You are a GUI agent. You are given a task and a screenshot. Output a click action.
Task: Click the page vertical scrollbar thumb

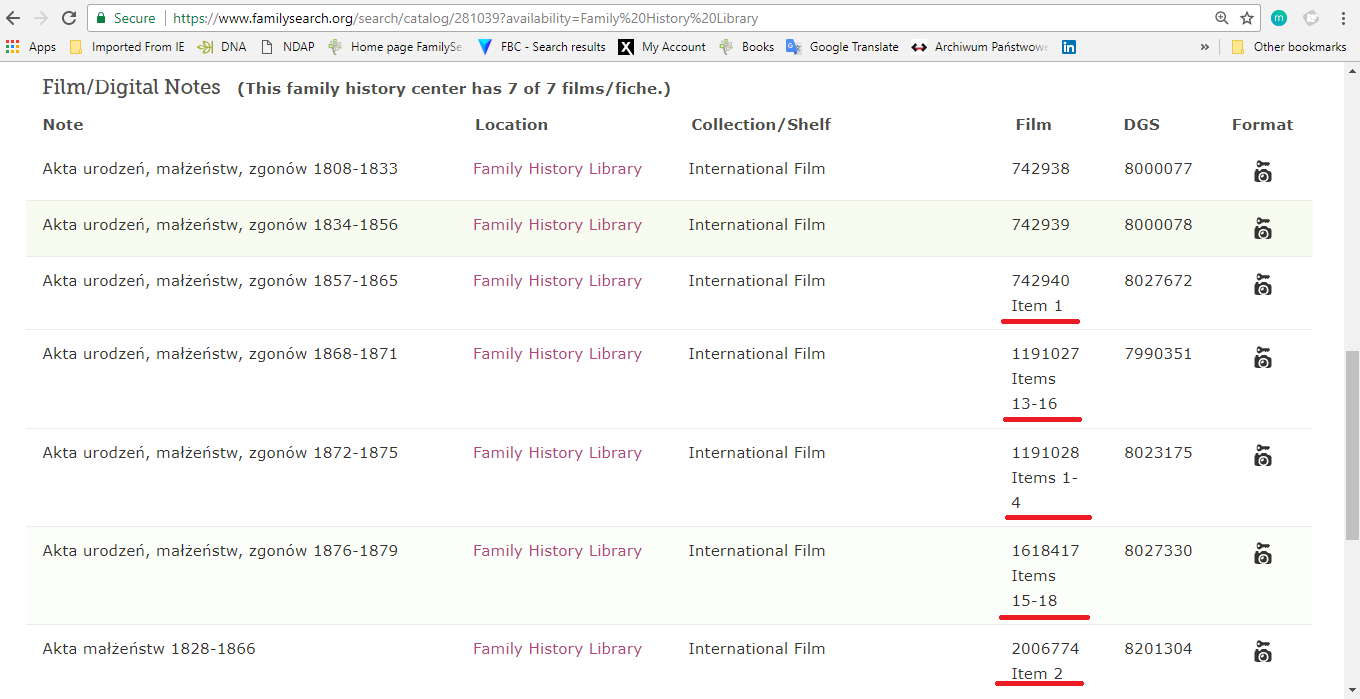click(x=1351, y=445)
